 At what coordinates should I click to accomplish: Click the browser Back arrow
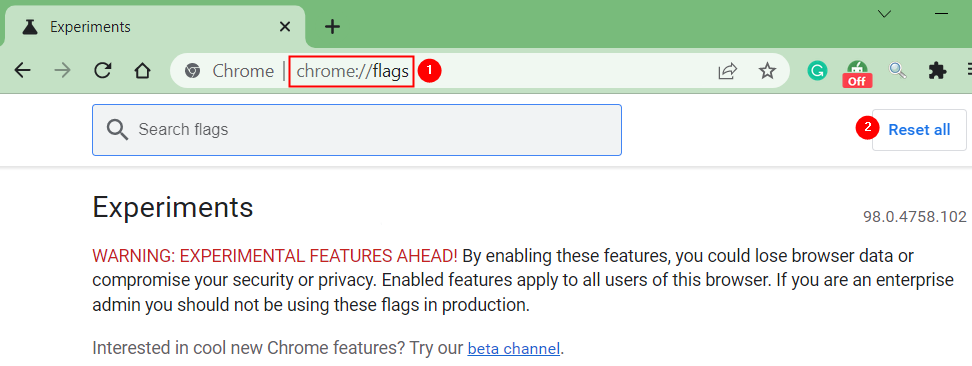[22, 71]
